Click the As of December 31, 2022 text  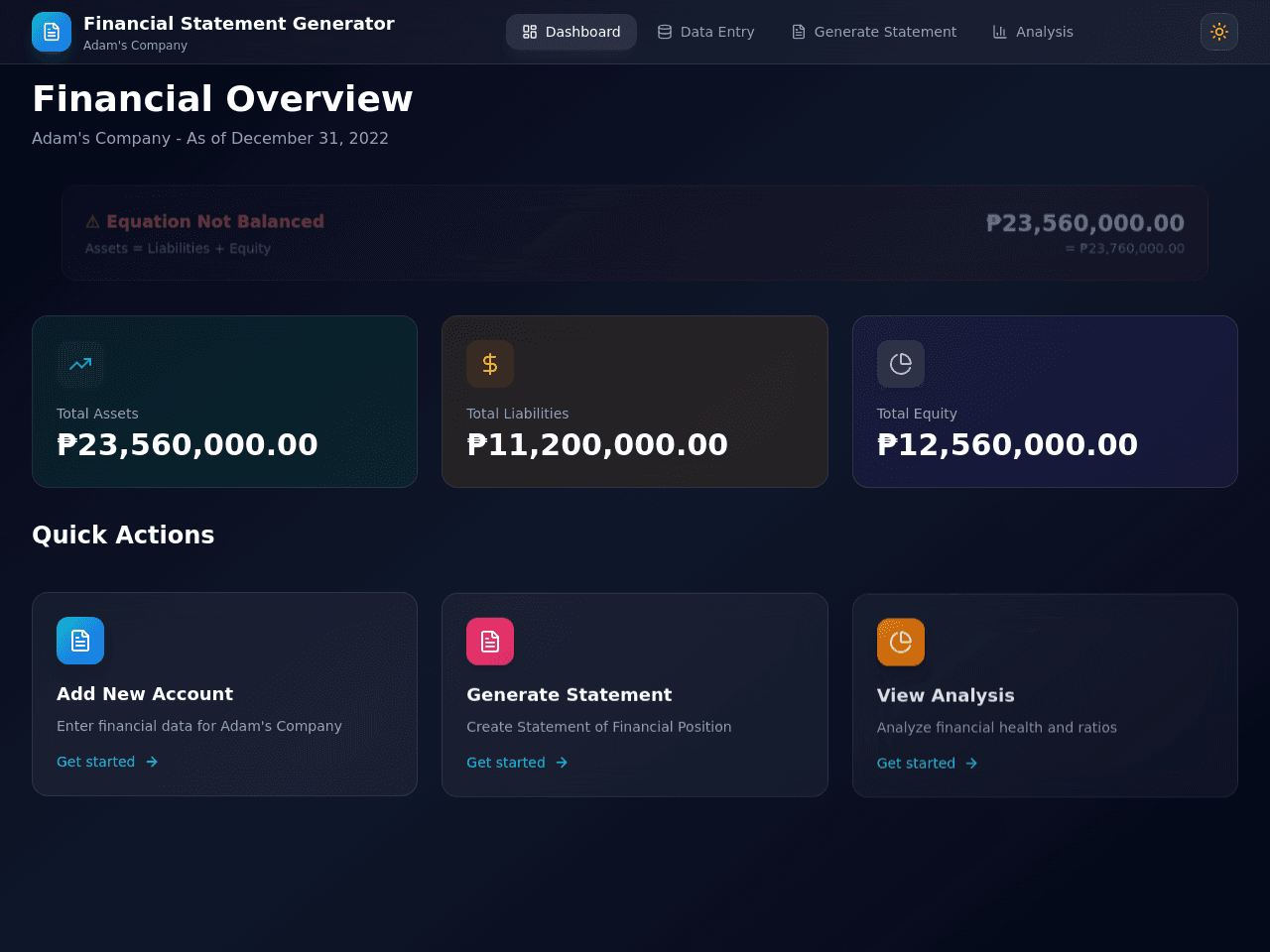pyautogui.click(x=288, y=139)
